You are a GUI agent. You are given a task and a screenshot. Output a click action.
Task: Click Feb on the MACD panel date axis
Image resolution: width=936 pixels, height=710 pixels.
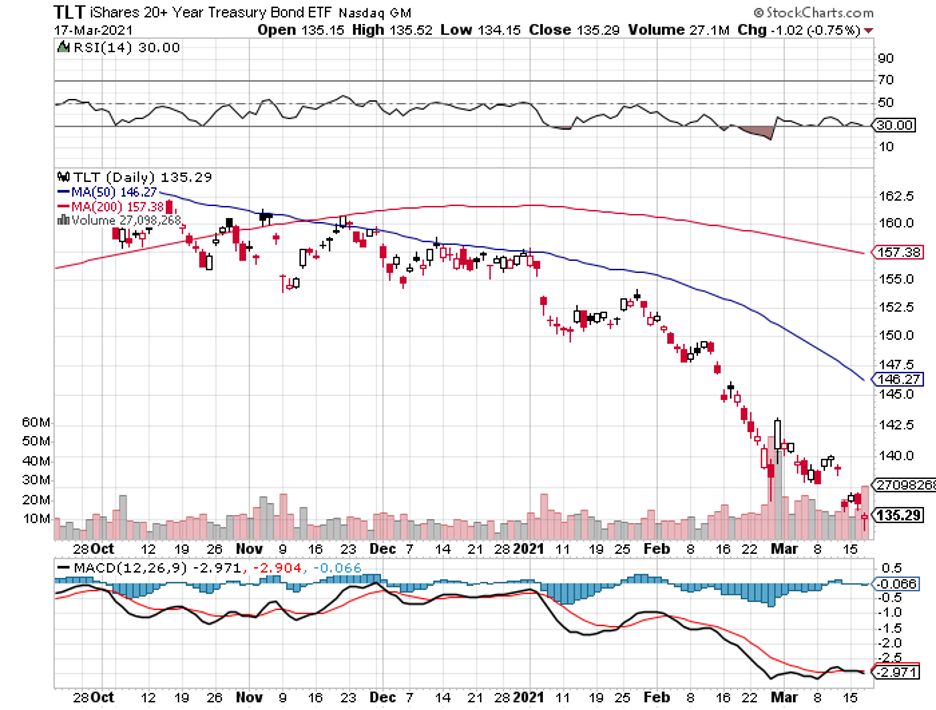657,697
